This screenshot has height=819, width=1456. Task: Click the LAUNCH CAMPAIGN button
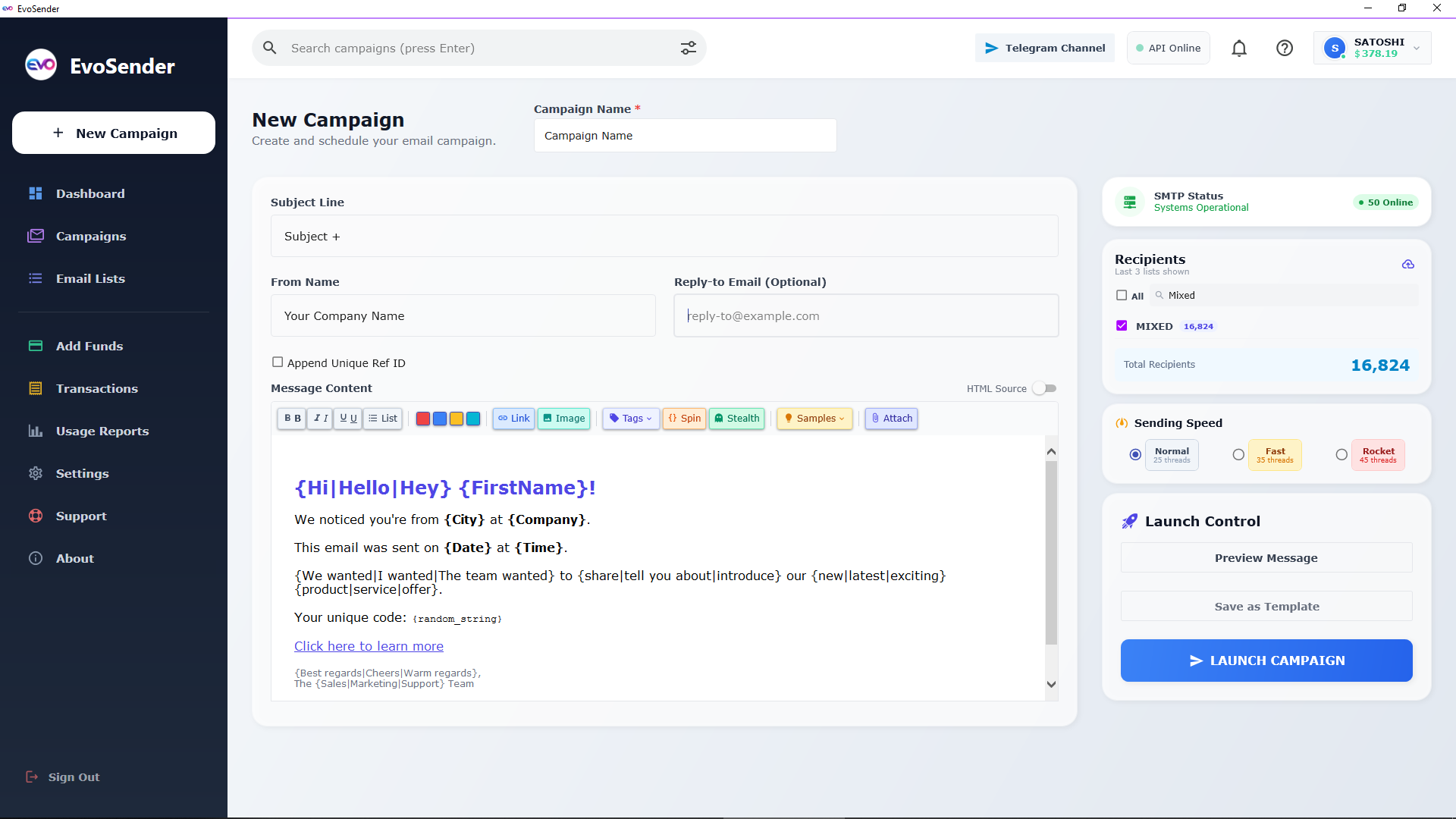pyautogui.click(x=1266, y=661)
